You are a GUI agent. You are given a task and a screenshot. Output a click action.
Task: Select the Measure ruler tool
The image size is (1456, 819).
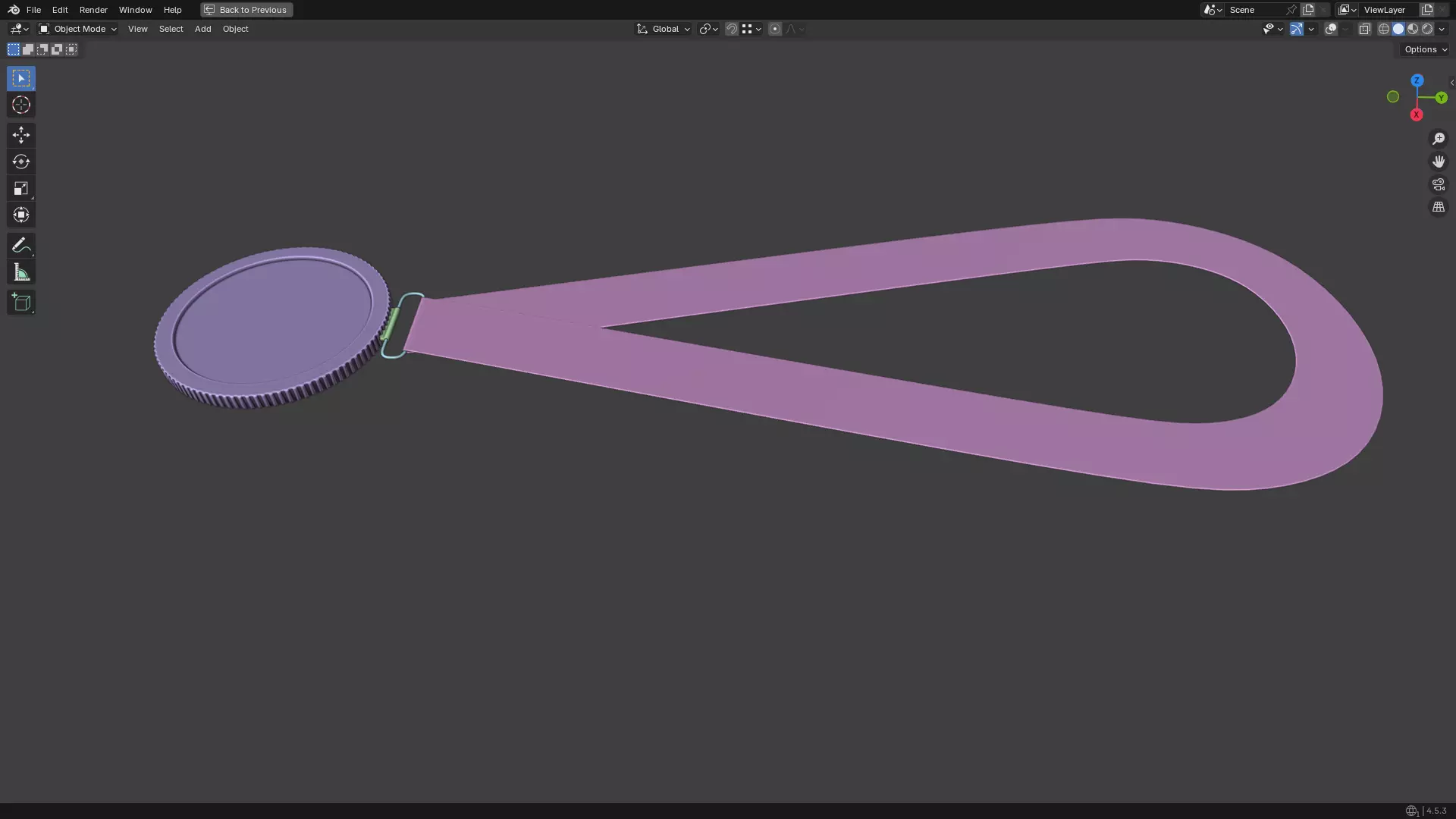pos(20,272)
